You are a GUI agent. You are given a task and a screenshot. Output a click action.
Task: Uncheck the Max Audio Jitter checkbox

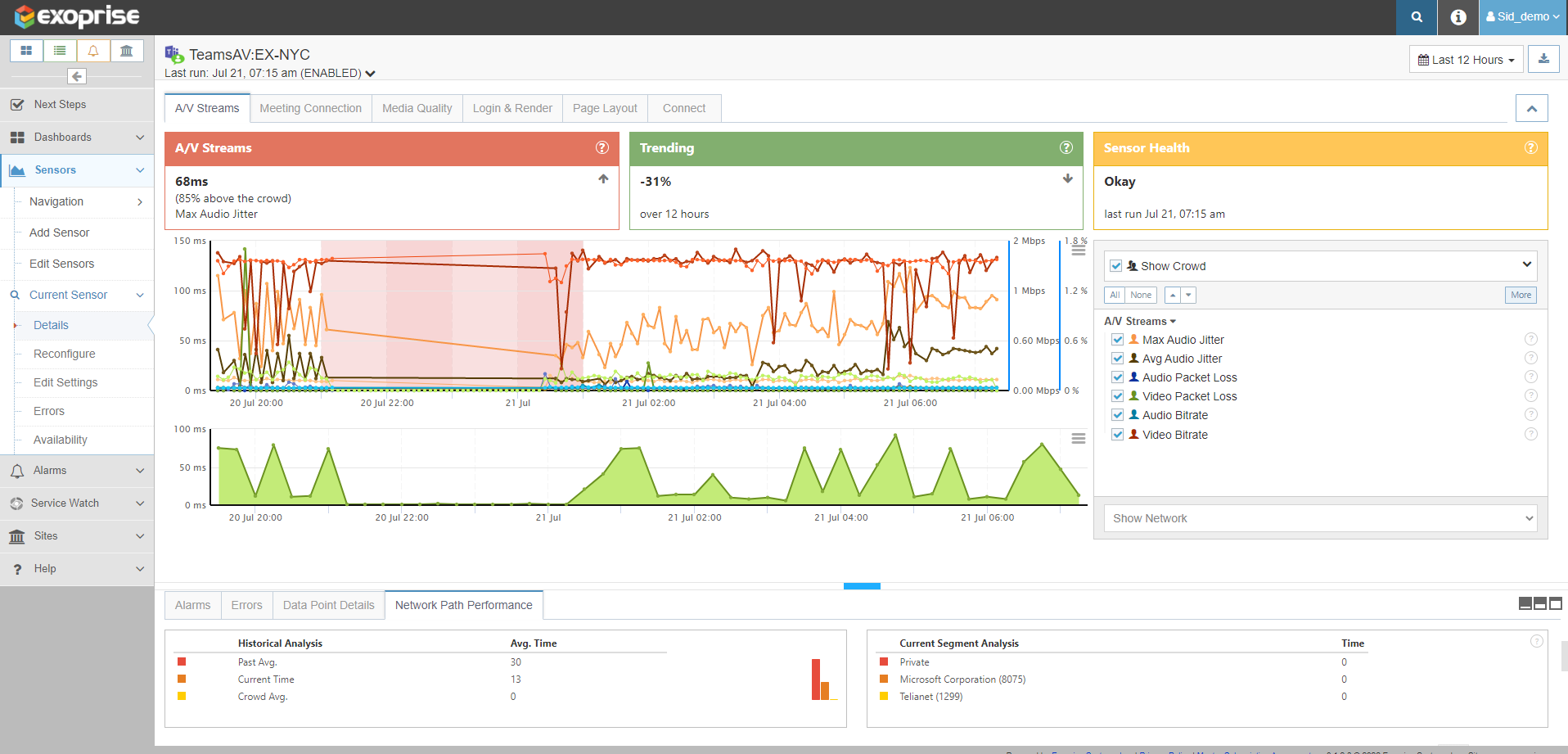(x=1117, y=340)
